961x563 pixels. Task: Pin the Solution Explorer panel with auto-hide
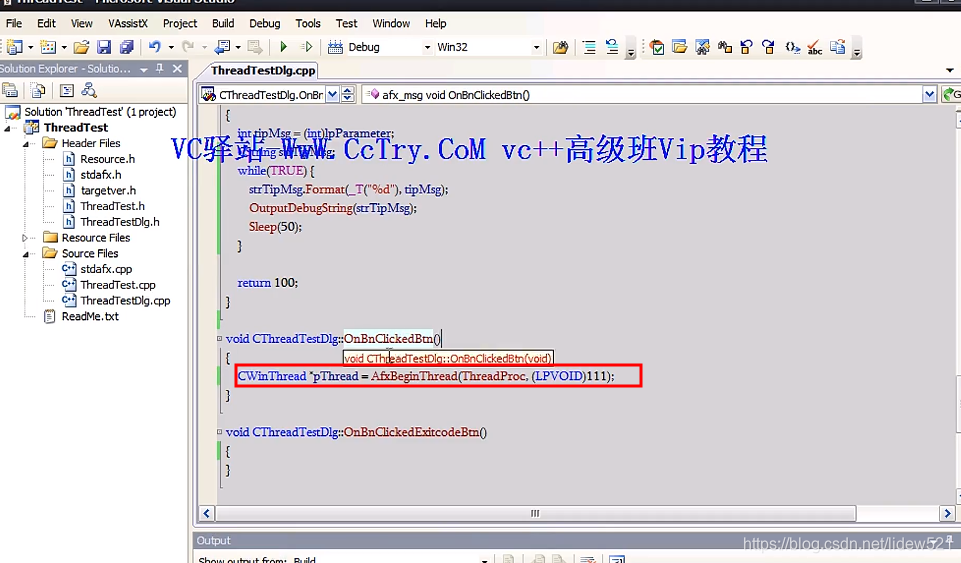pos(160,69)
